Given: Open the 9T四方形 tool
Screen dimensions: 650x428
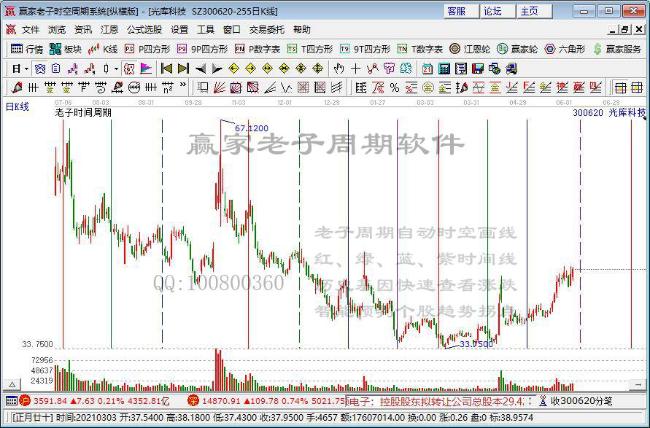Looking at the screenshot, I should (365, 49).
